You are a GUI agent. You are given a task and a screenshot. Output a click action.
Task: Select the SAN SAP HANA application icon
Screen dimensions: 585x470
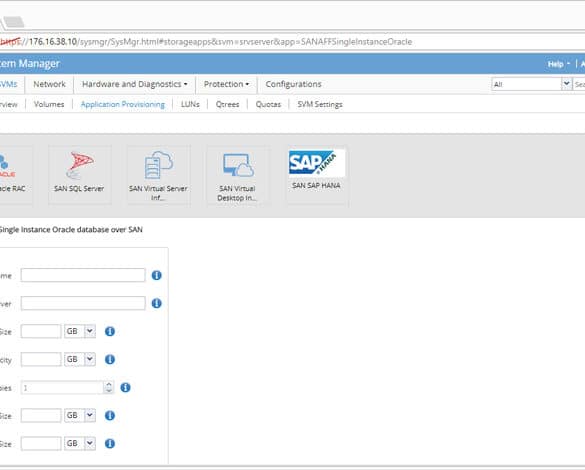click(317, 175)
